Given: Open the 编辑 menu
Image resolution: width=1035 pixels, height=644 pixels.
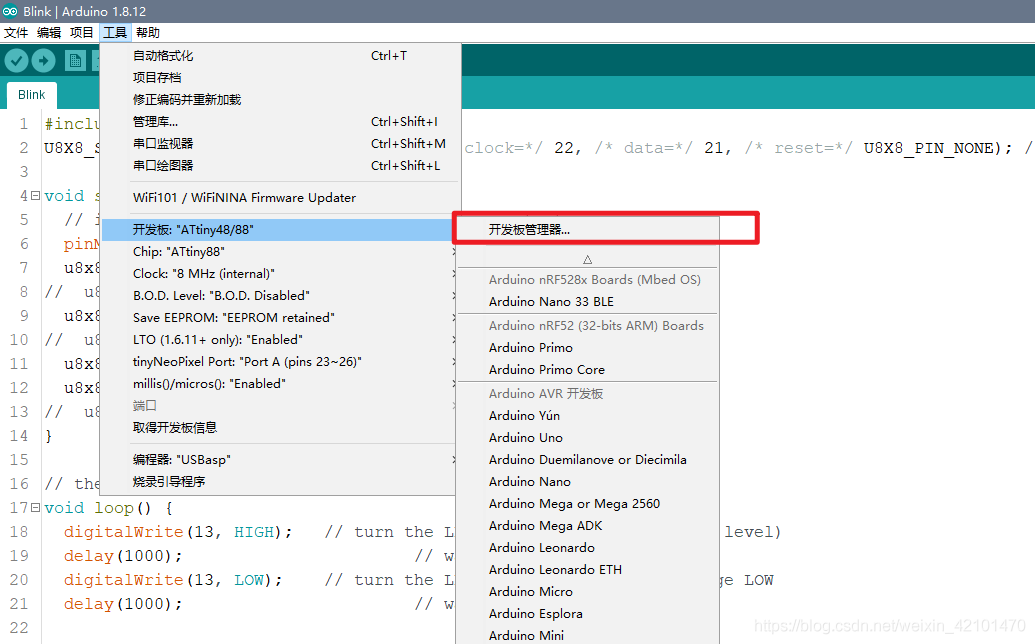Looking at the screenshot, I should pos(49,32).
